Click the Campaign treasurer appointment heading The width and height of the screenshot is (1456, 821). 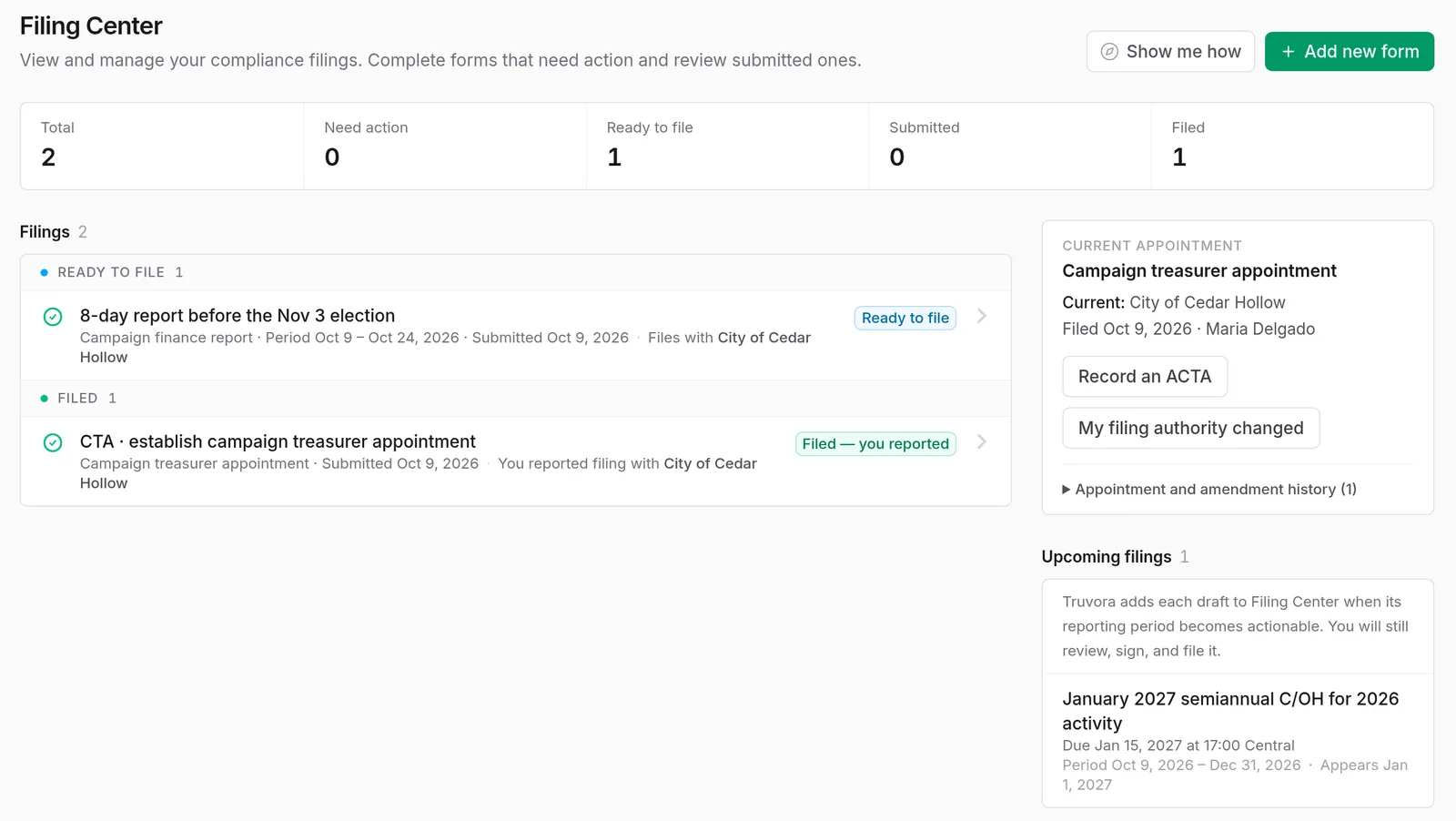1199,271
